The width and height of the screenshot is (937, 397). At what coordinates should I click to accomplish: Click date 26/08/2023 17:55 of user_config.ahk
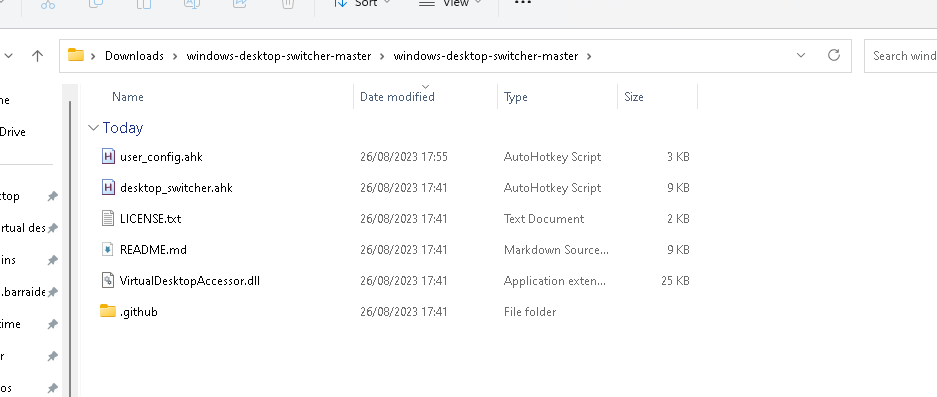click(x=404, y=157)
